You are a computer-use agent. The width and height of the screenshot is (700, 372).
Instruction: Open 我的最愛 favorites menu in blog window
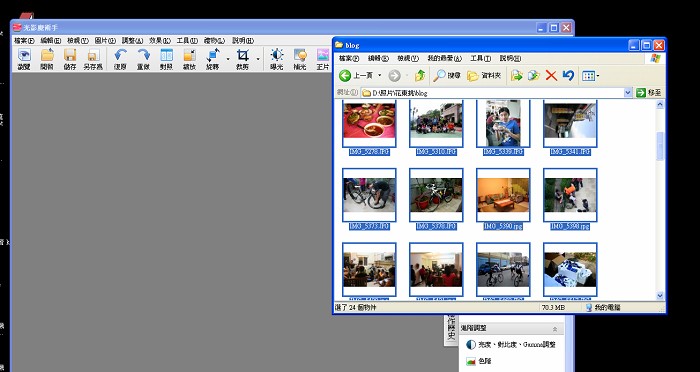coord(444,59)
